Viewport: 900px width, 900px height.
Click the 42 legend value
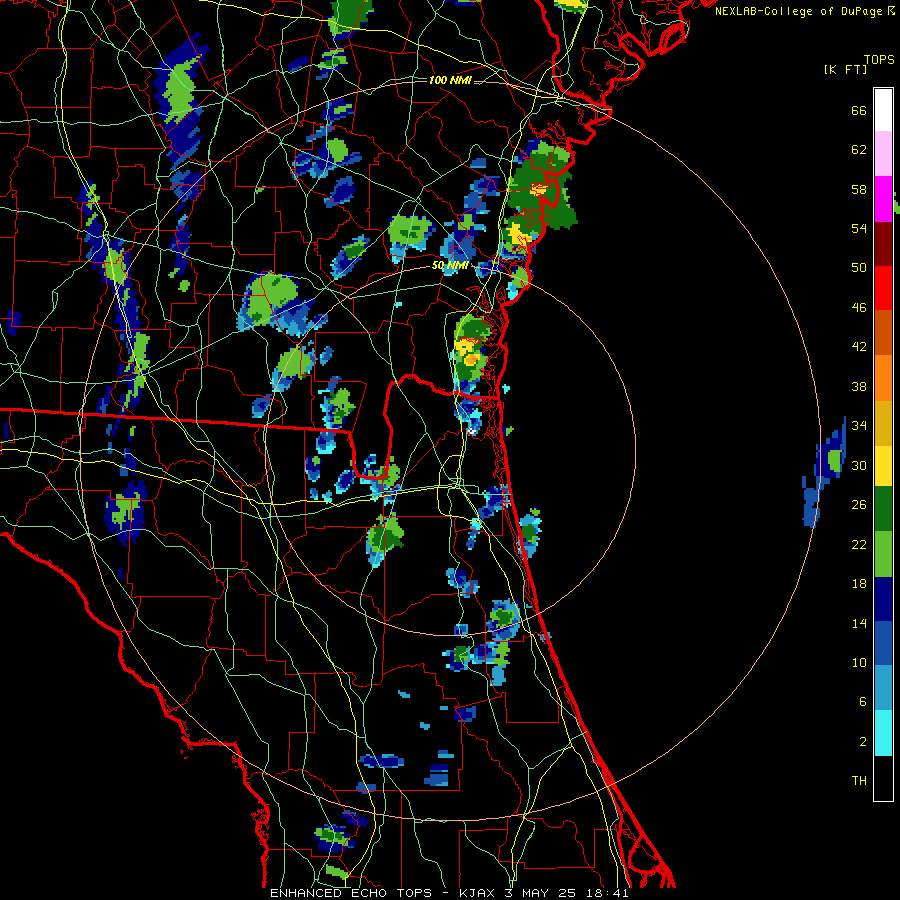point(859,347)
